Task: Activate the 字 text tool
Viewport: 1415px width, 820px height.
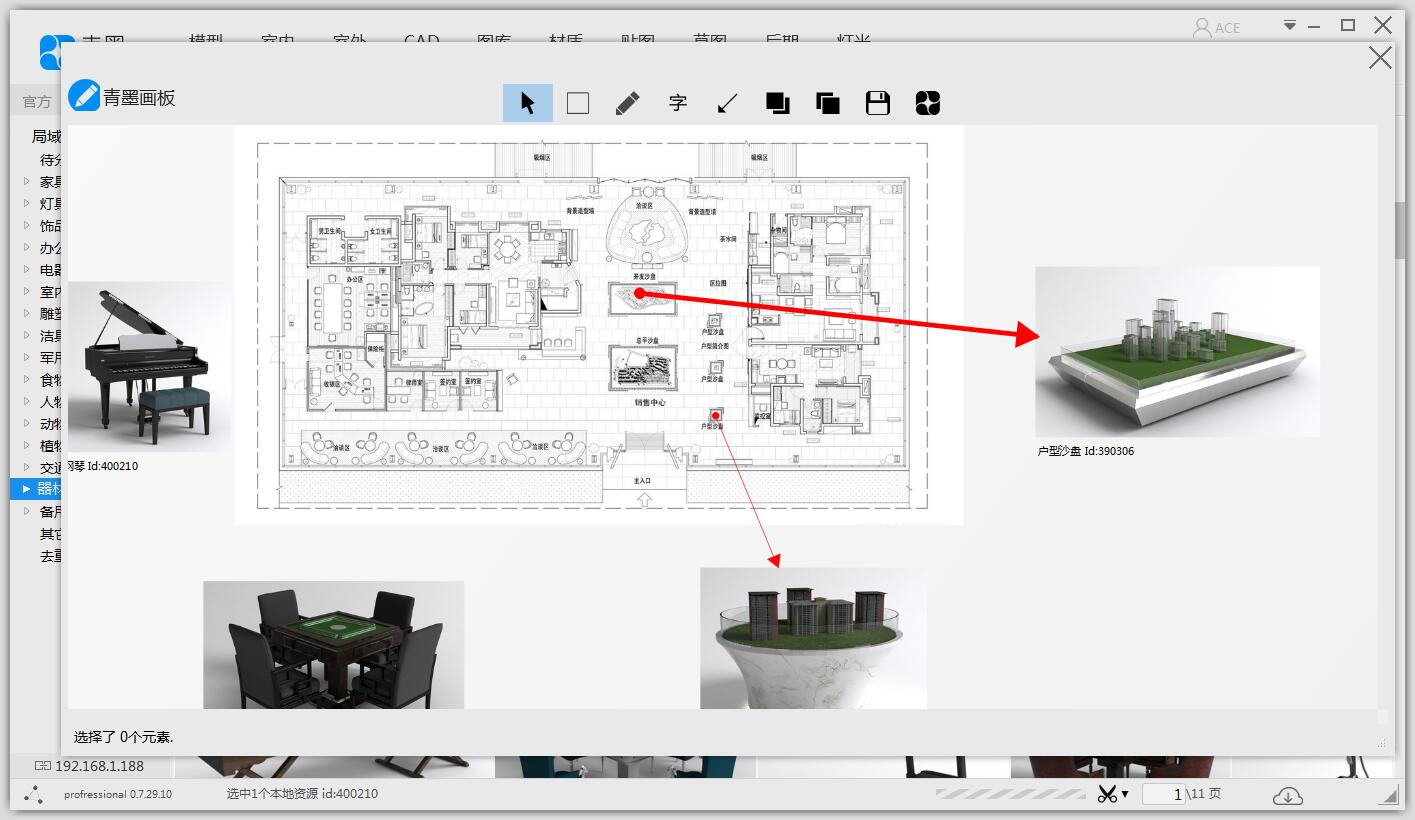Action: point(678,103)
